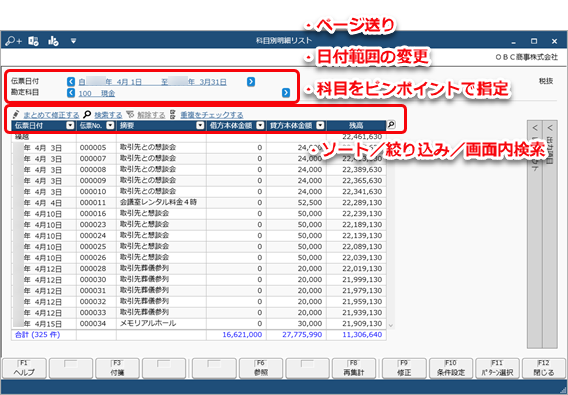Select row with 伝票No. 000005

(x=199, y=147)
